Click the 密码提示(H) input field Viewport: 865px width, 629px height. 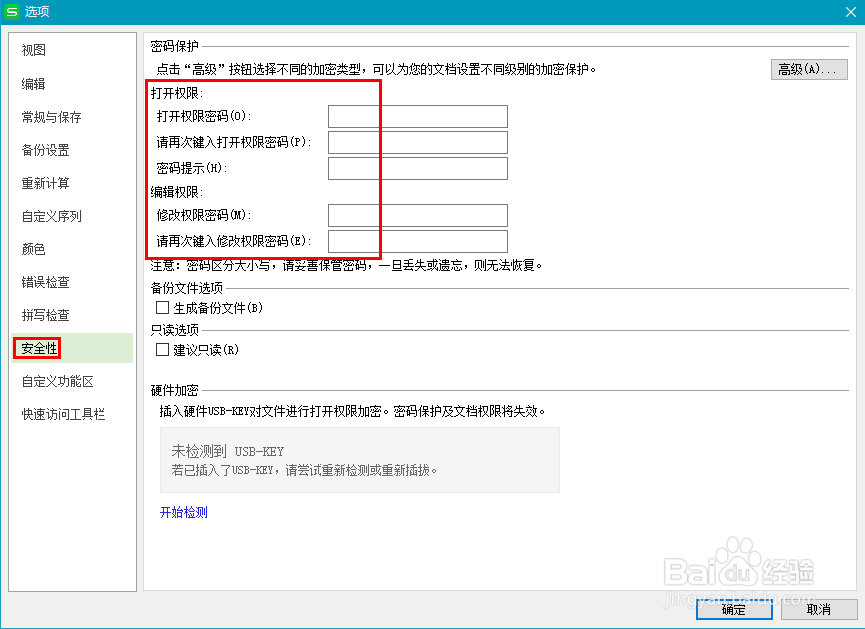[417, 167]
